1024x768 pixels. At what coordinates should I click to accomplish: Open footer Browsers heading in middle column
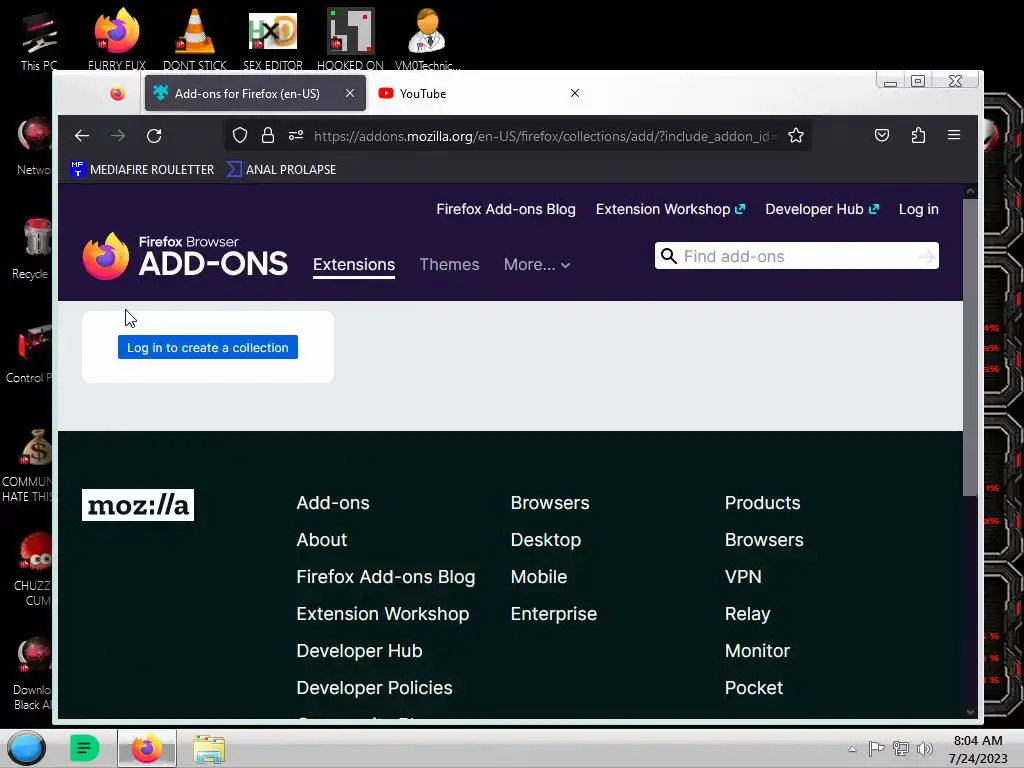(x=550, y=503)
